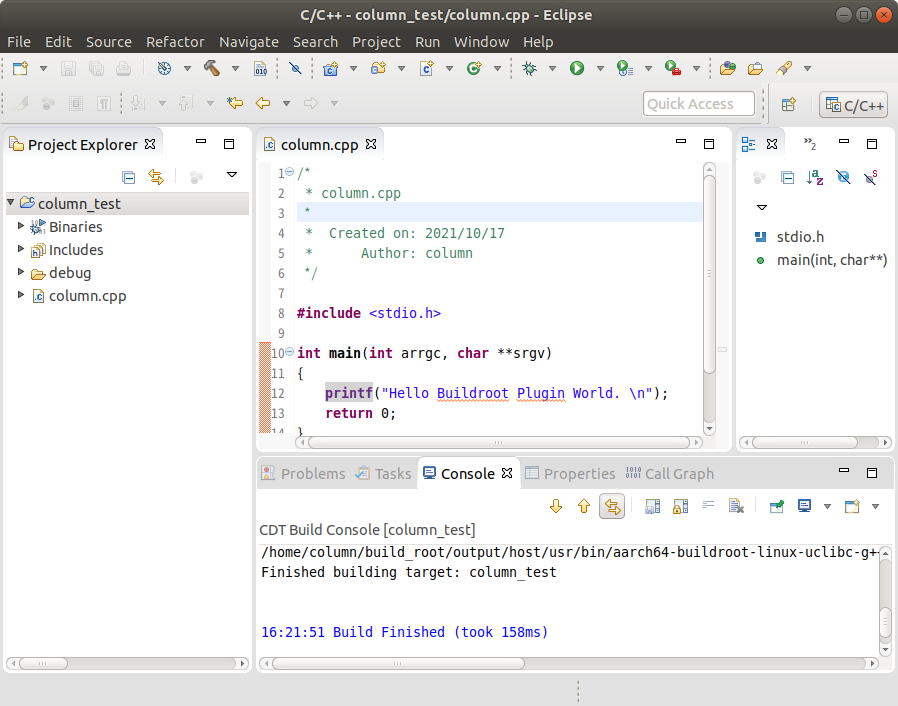Click the New C source file icon

coord(426,69)
